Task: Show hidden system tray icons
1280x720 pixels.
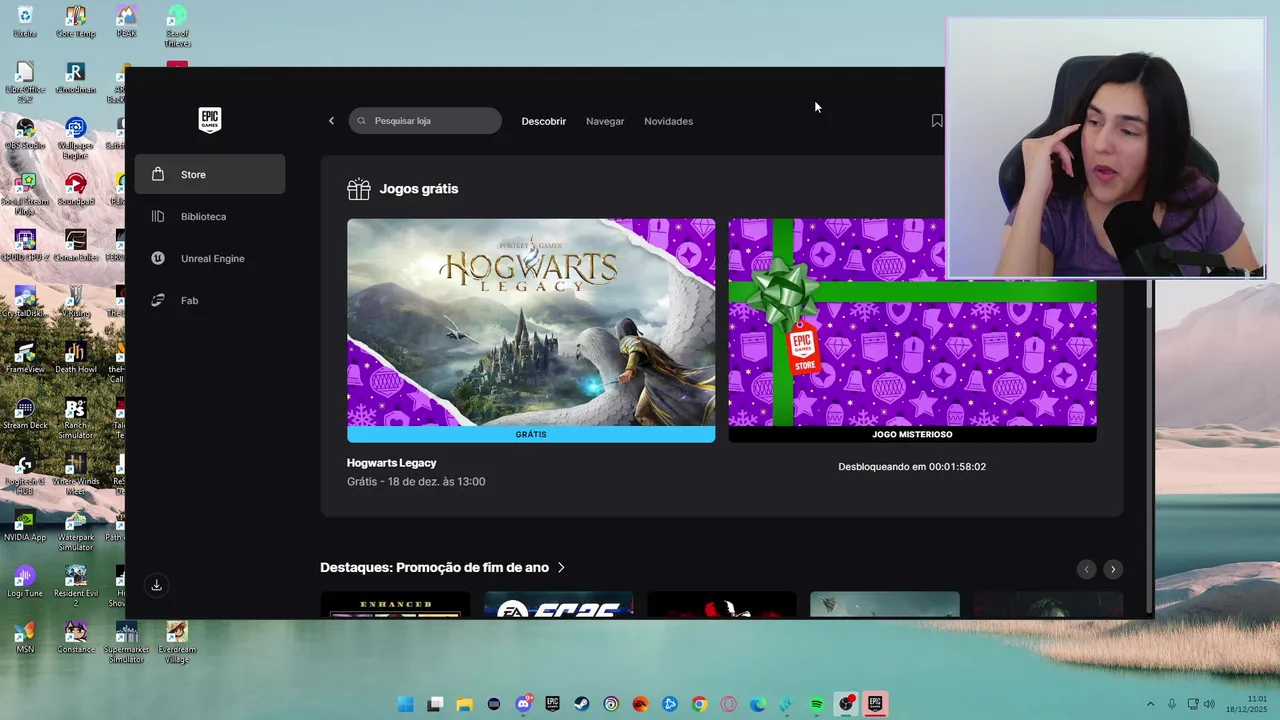Action: [1150, 704]
